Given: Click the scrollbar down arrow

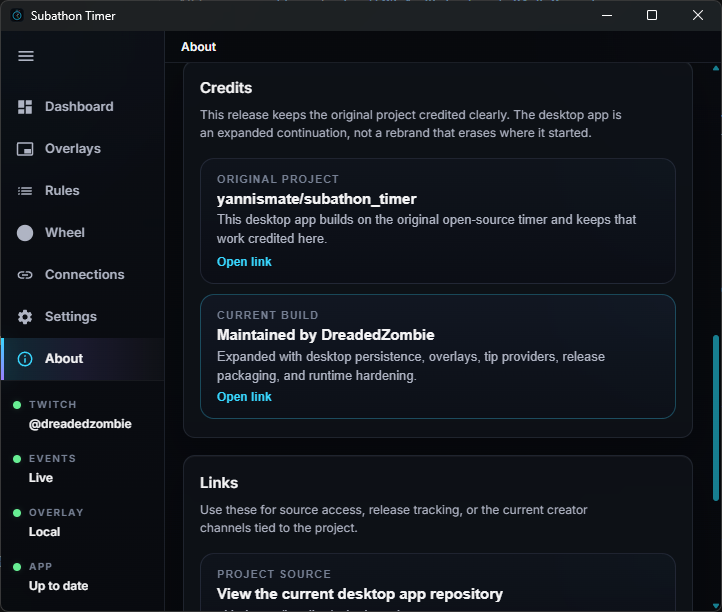Looking at the screenshot, I should tap(716, 606).
